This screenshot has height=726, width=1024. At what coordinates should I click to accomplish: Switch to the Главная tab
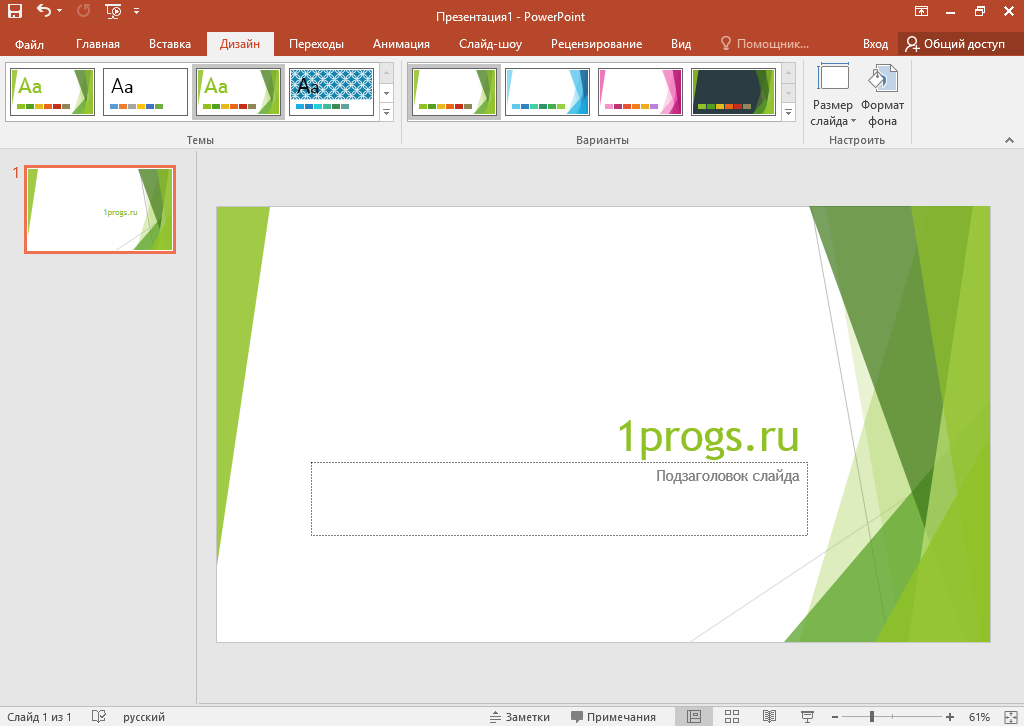pos(98,44)
